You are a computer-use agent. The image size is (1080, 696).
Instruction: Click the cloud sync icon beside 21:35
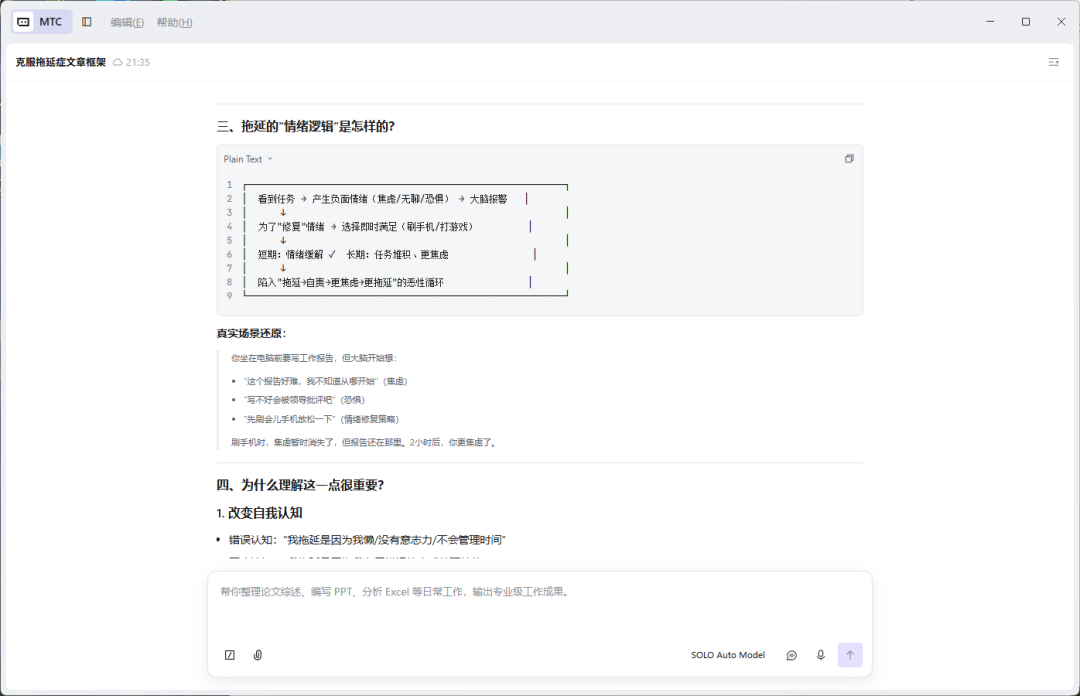118,63
